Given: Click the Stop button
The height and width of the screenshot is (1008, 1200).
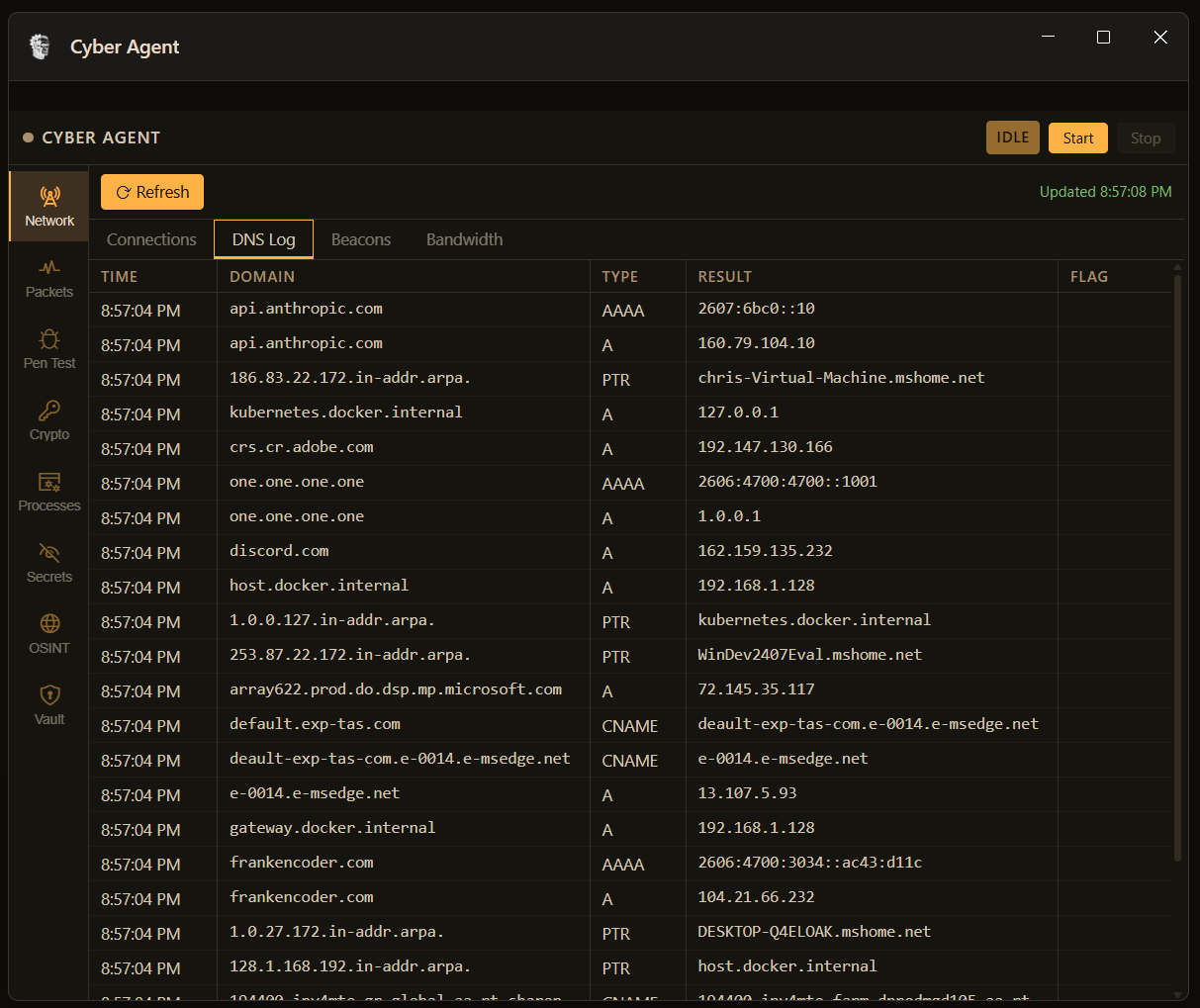Looking at the screenshot, I should click(1146, 138).
